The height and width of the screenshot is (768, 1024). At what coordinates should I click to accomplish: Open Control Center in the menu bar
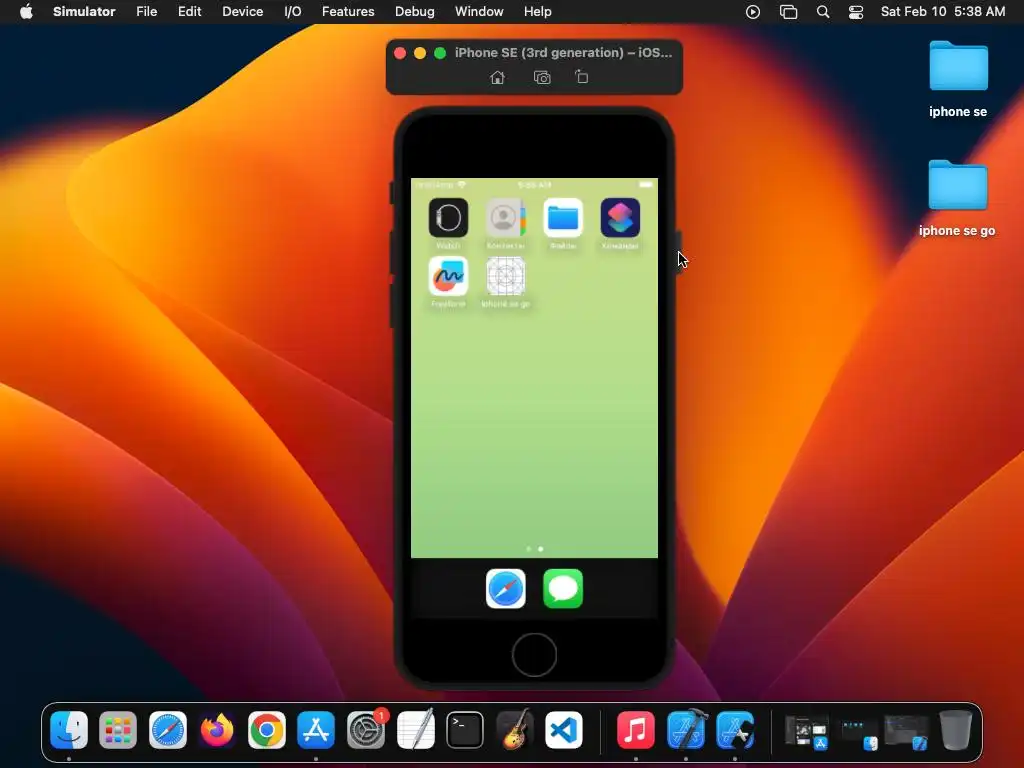pos(856,12)
